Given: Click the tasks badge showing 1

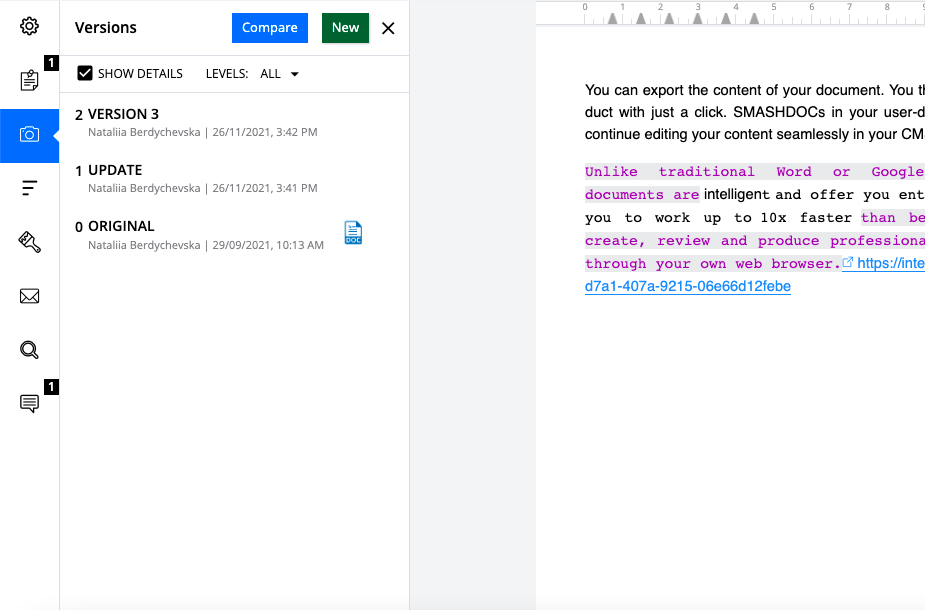Looking at the screenshot, I should pos(51,63).
